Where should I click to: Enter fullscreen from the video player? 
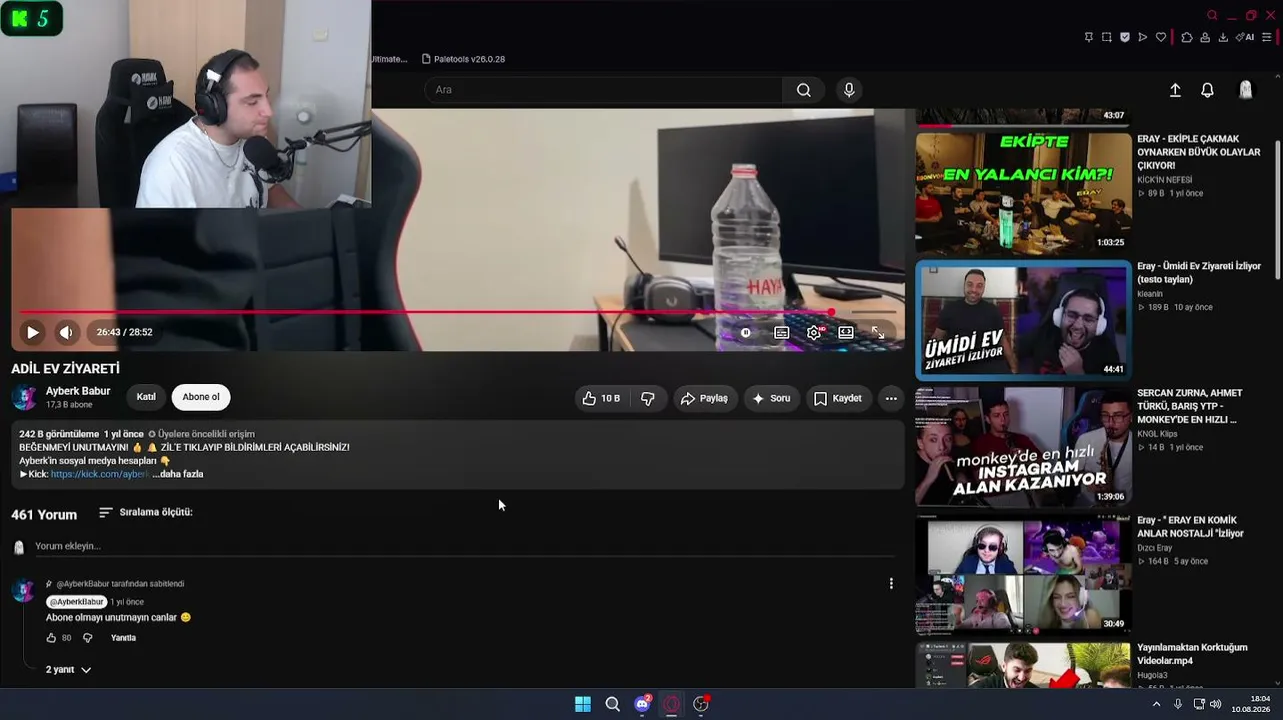pos(878,333)
